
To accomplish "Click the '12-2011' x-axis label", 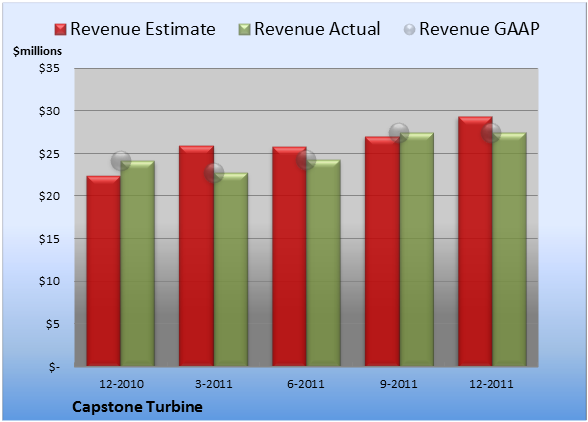I will click(491, 384).
